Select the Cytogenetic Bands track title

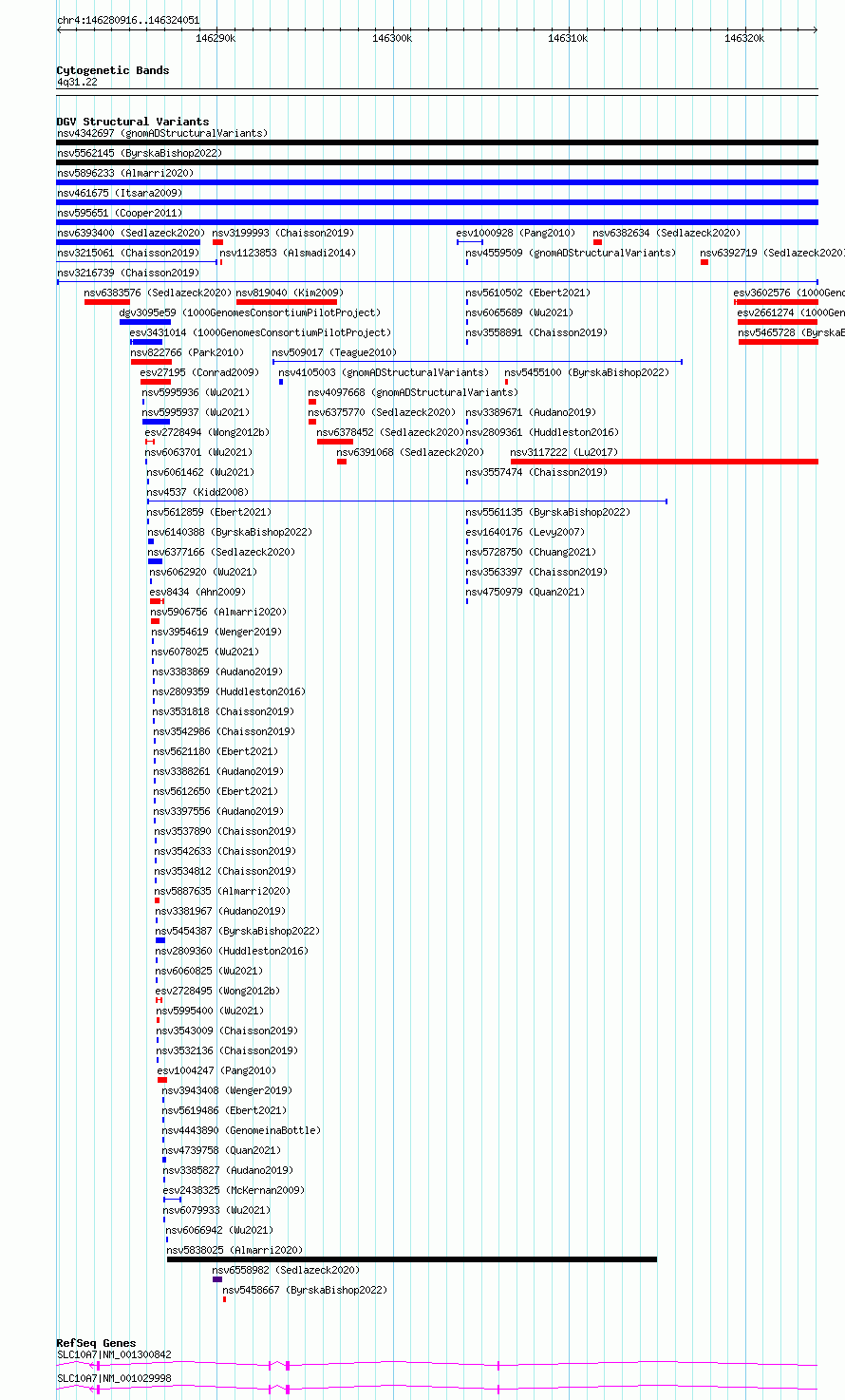113,70
